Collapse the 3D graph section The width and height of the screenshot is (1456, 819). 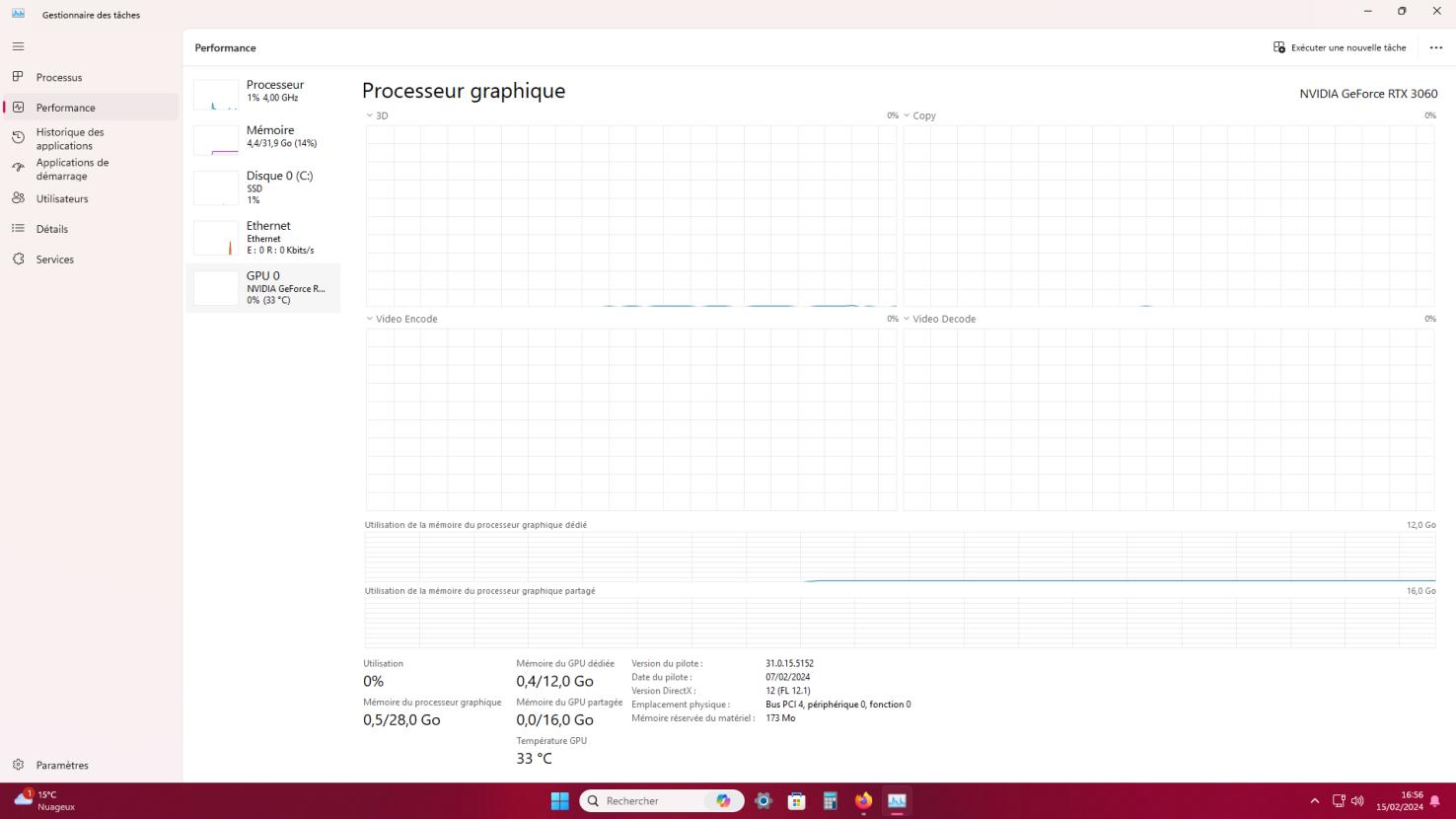370,115
